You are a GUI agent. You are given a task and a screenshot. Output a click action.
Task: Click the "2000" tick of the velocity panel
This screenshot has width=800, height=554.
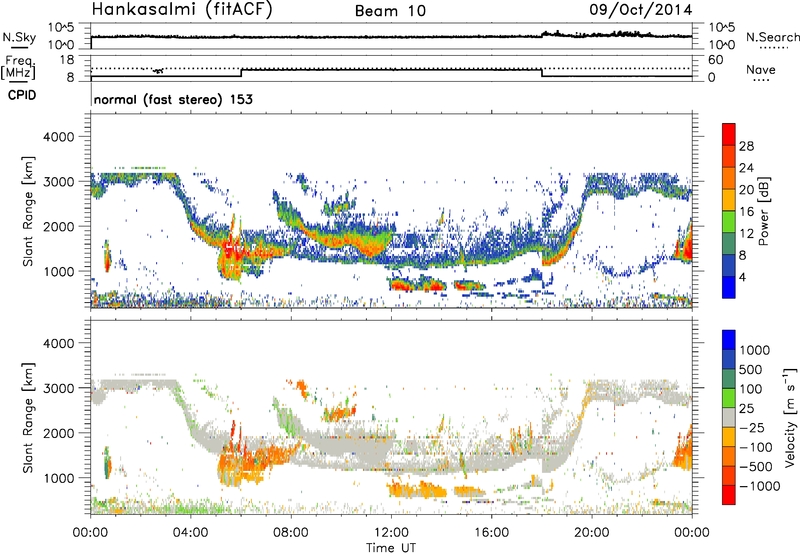point(58,433)
